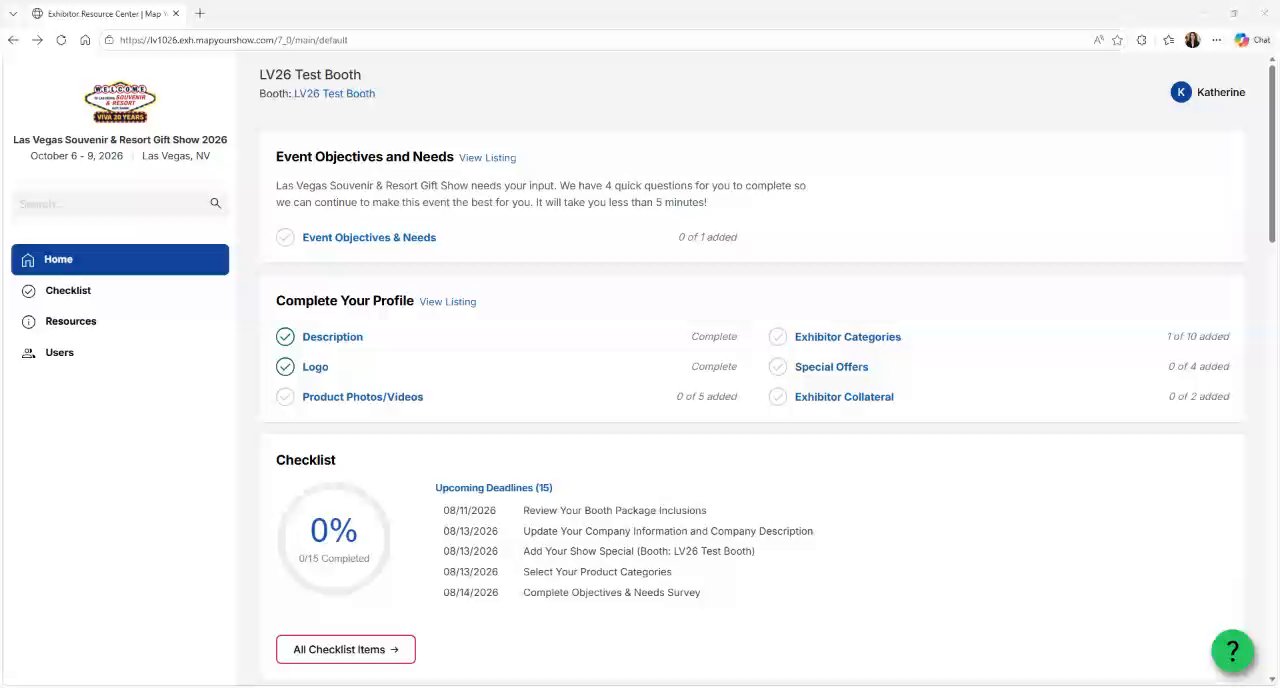This screenshot has height=688, width=1280.
Task: Click the 1 of 10 added status
Action: coord(1198,337)
